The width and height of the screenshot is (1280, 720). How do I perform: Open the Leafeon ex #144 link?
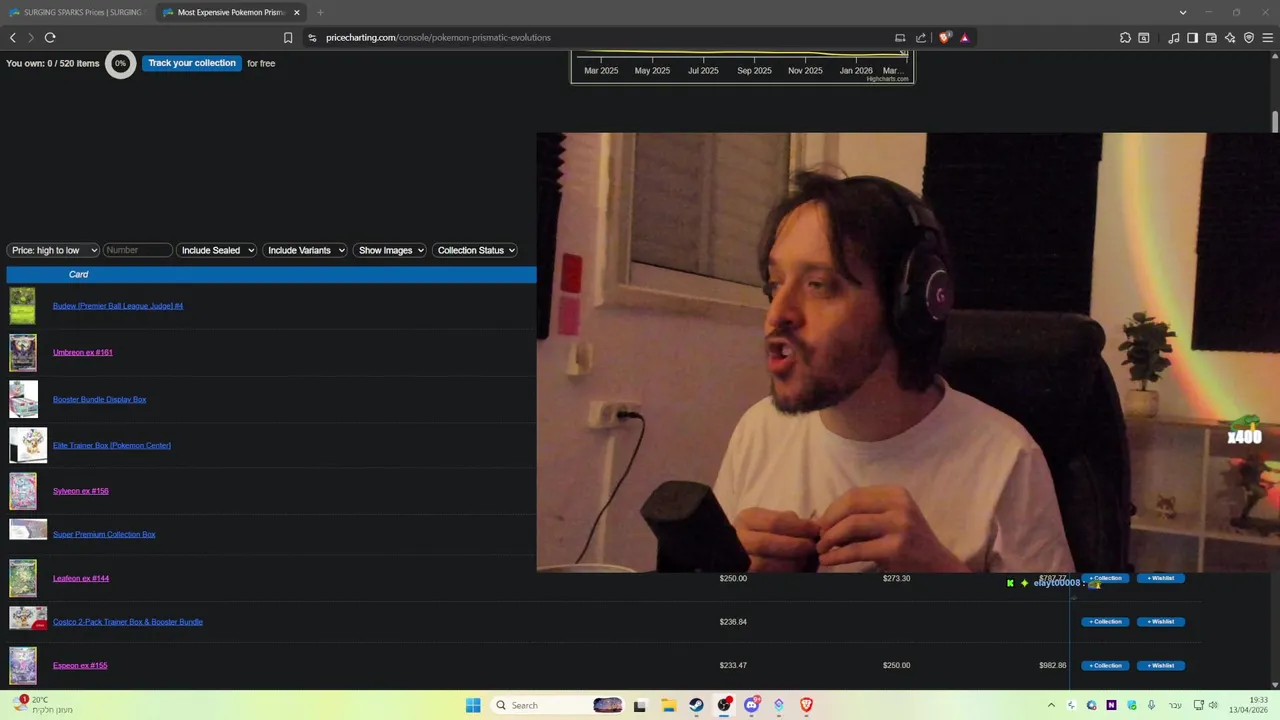81,578
